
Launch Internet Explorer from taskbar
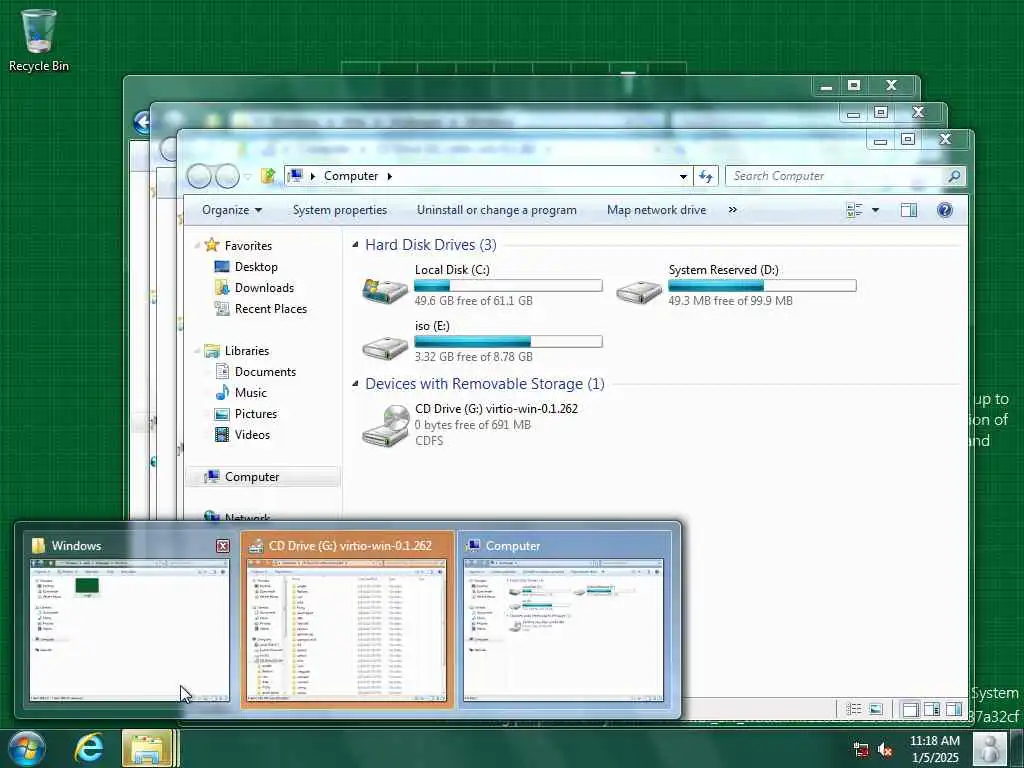[89, 748]
